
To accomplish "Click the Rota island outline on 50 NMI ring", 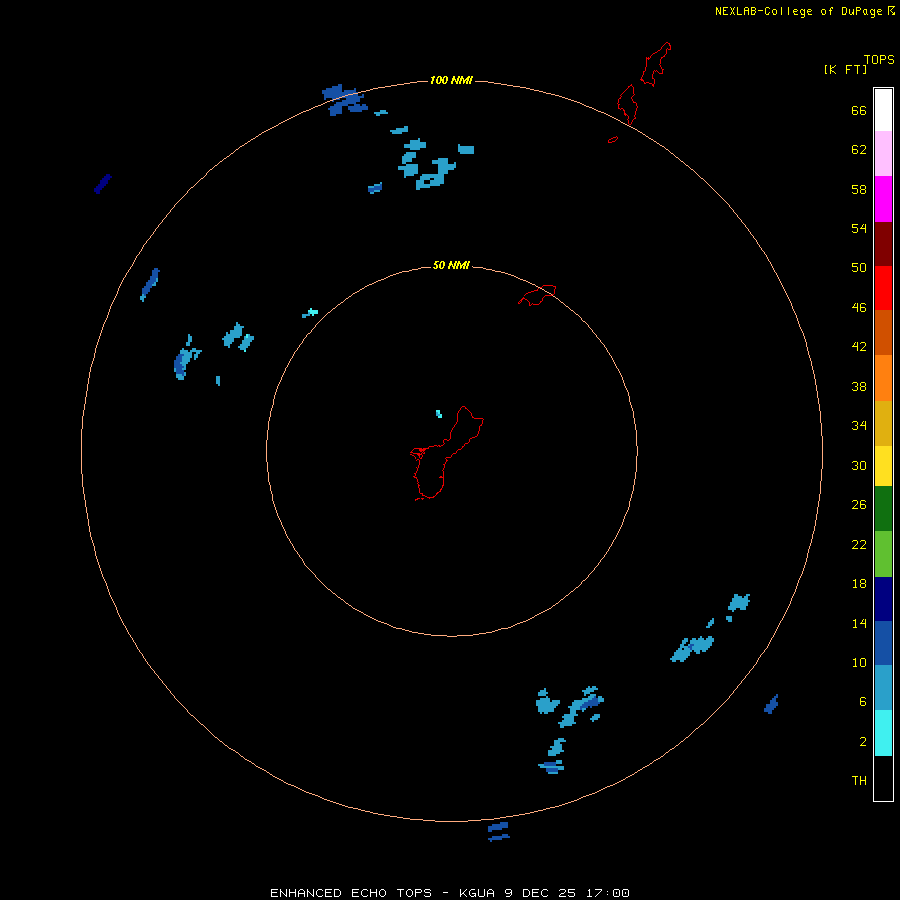I will [537, 295].
